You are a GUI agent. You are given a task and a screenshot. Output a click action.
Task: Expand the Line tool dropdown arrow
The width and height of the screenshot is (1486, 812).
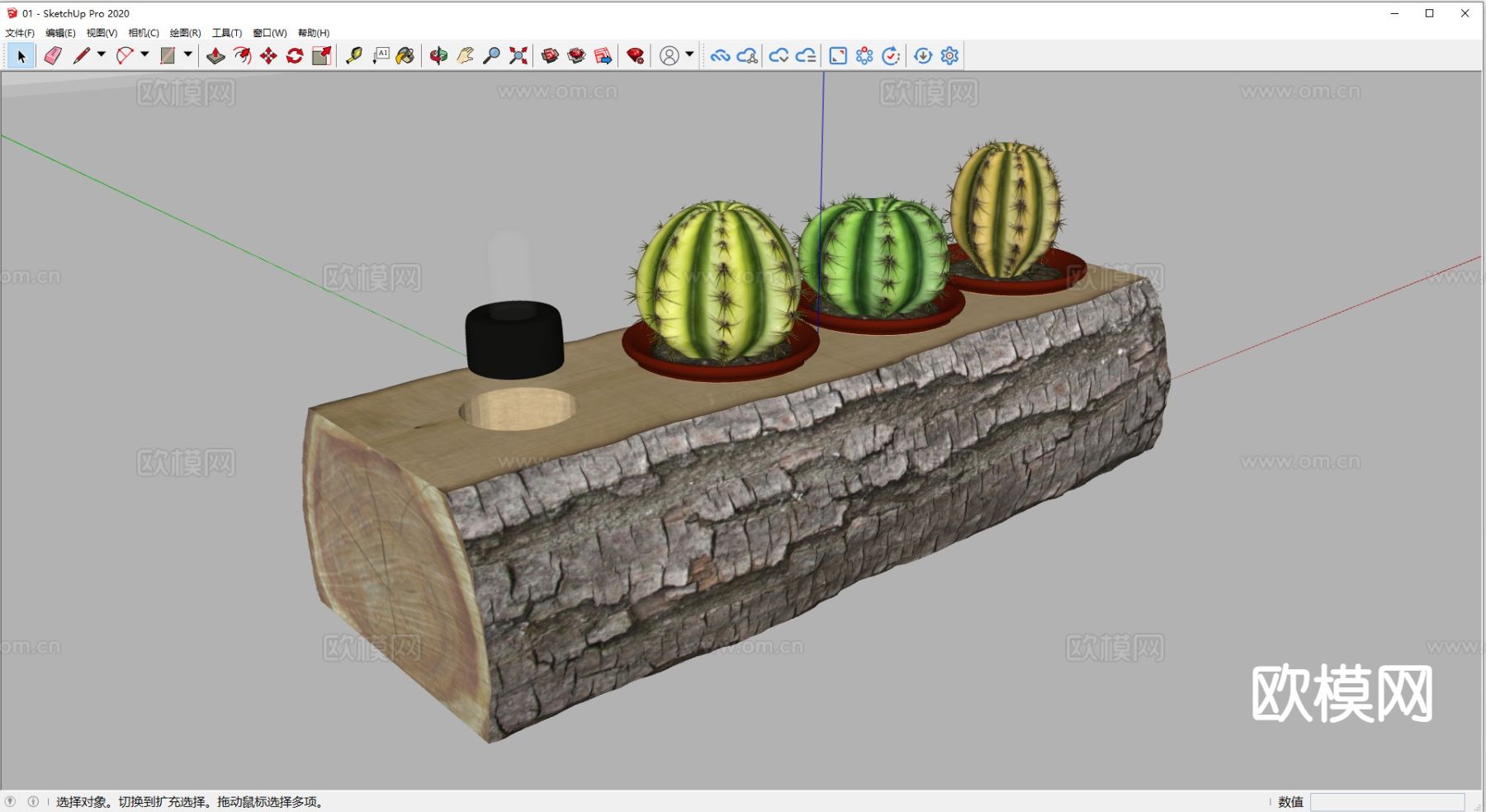tap(102, 54)
